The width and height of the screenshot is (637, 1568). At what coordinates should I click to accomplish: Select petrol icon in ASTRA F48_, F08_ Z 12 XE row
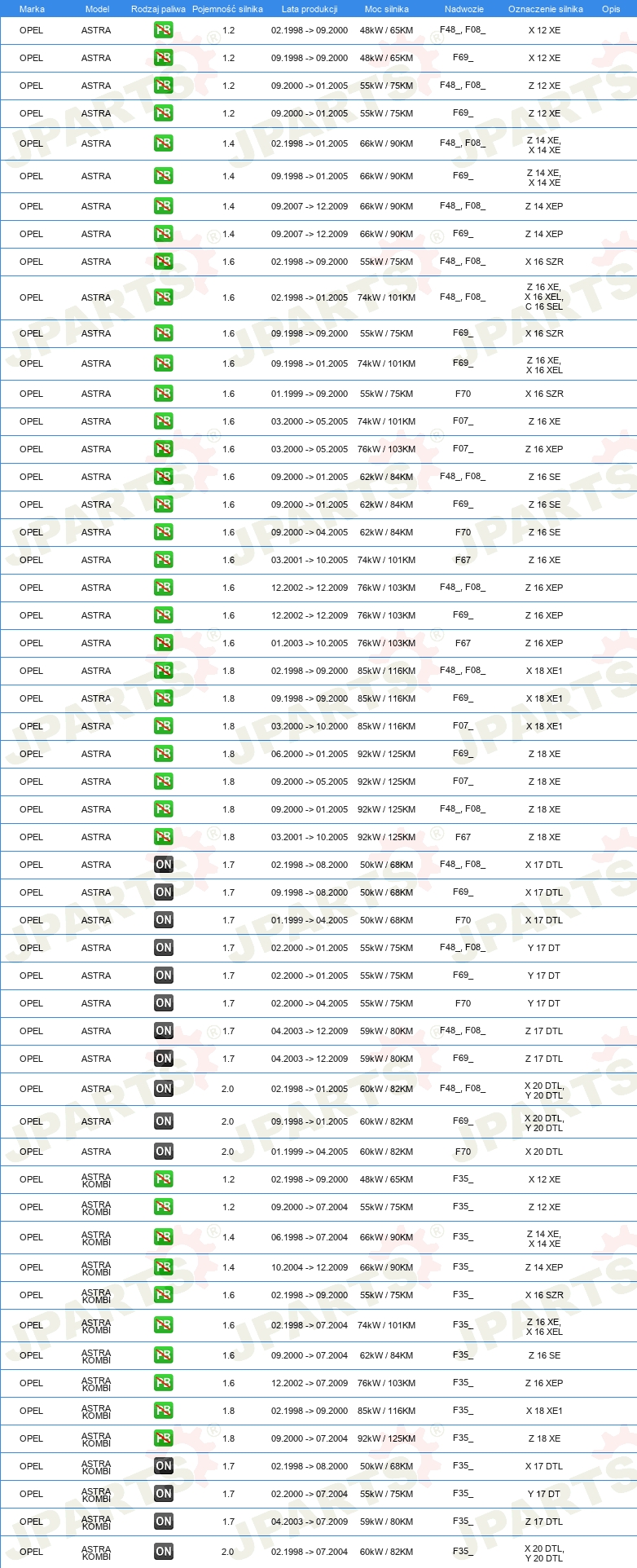tap(163, 86)
